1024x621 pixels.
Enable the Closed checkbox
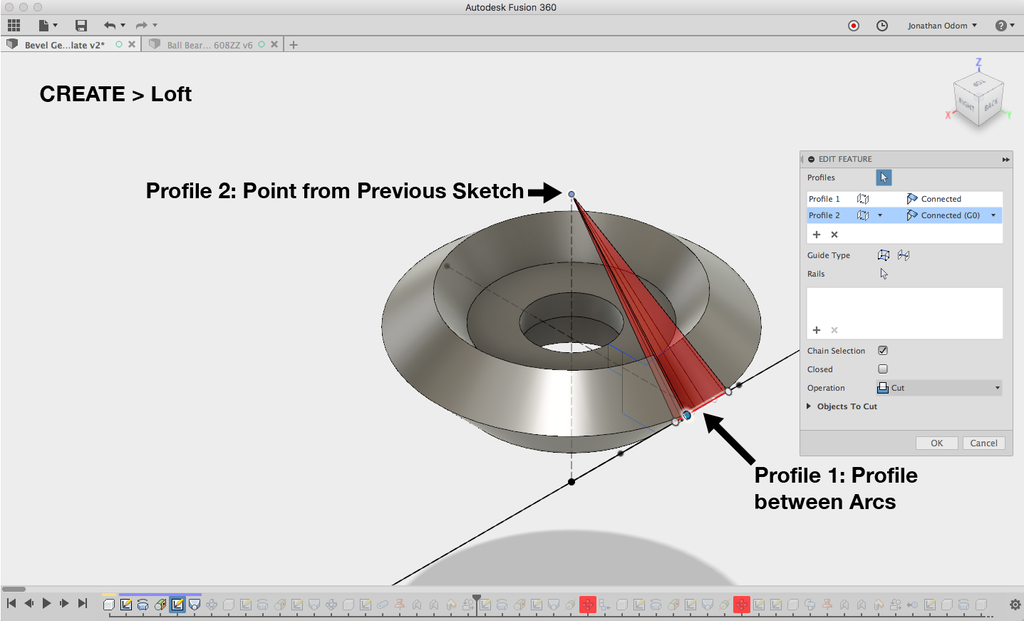[883, 369]
